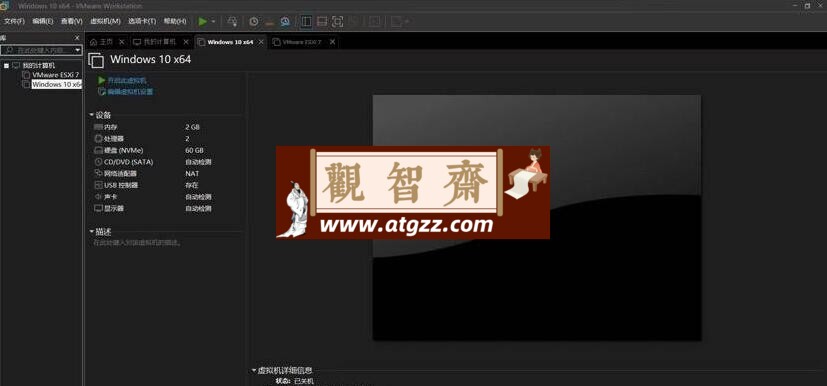Open the library search filter dropdown arrow

[78, 50]
